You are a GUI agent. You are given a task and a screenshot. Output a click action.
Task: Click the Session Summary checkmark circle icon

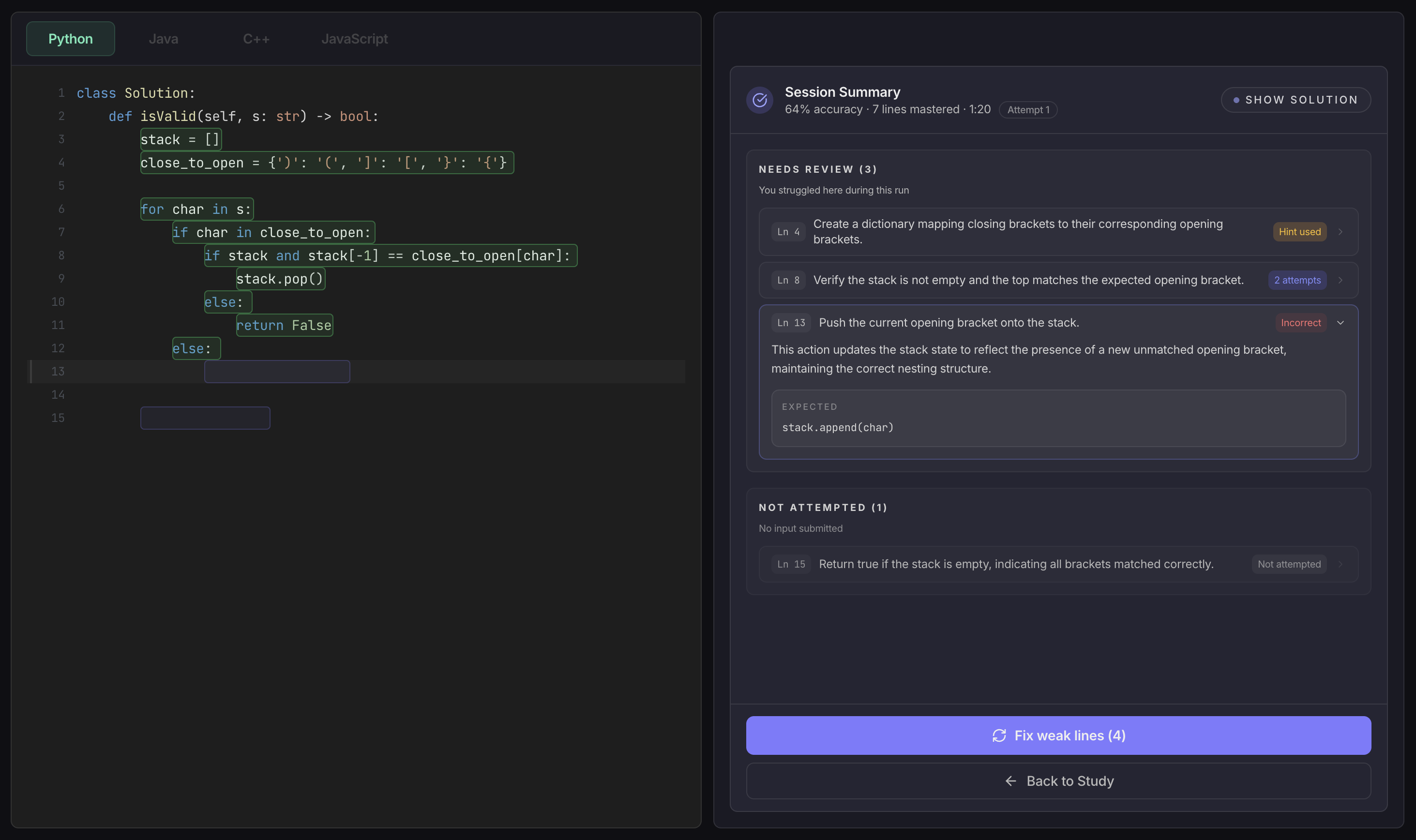point(759,100)
